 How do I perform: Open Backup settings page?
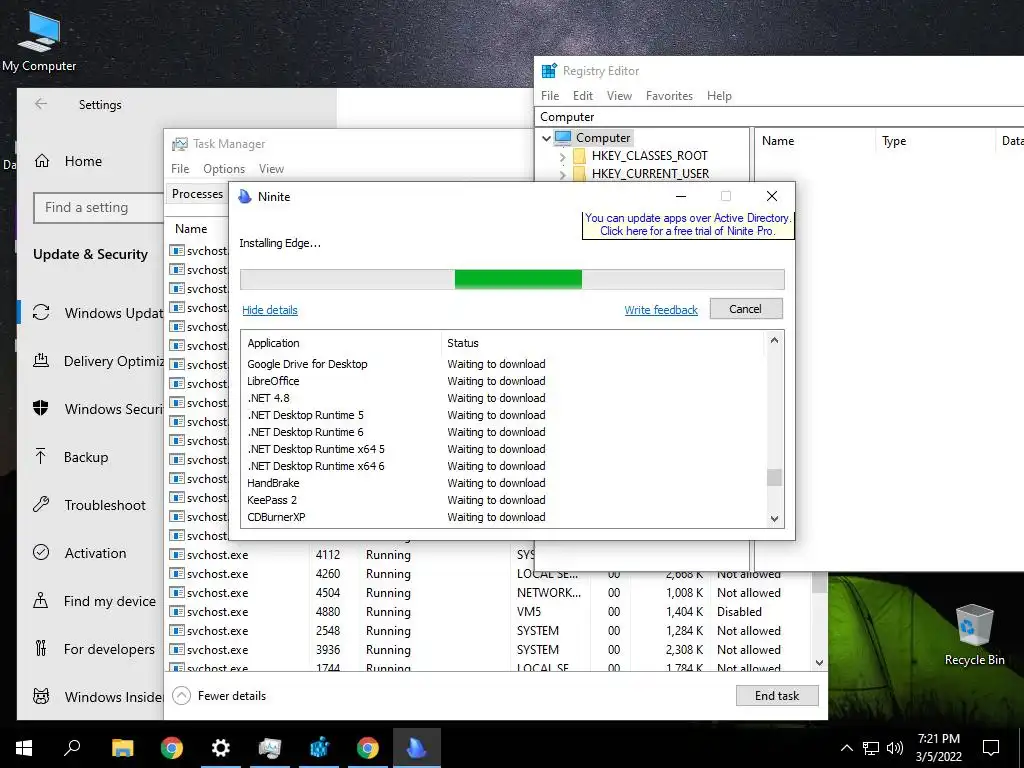pyautogui.click(x=86, y=457)
